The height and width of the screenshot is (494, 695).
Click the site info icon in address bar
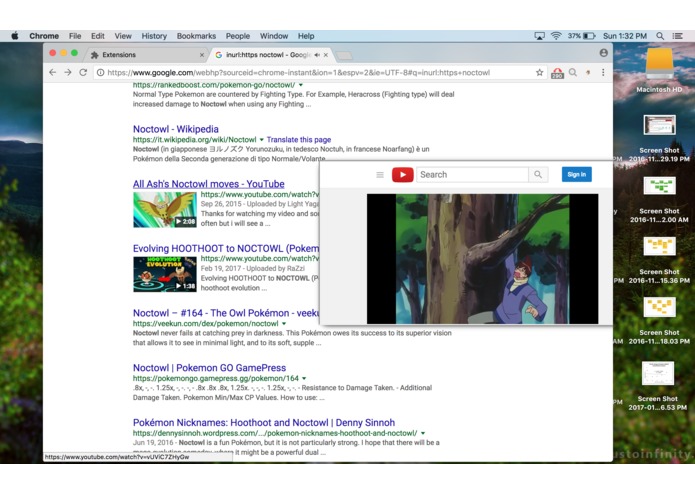pyautogui.click(x=101, y=73)
